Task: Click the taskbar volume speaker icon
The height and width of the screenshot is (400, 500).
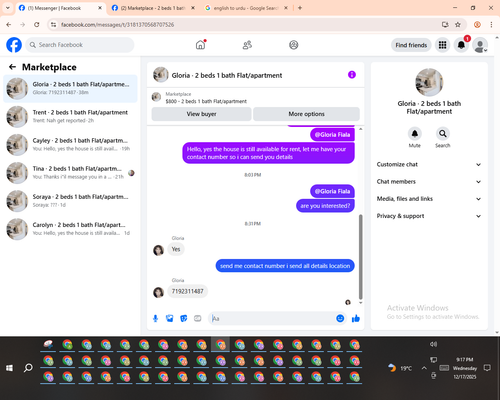Action: click(x=433, y=344)
